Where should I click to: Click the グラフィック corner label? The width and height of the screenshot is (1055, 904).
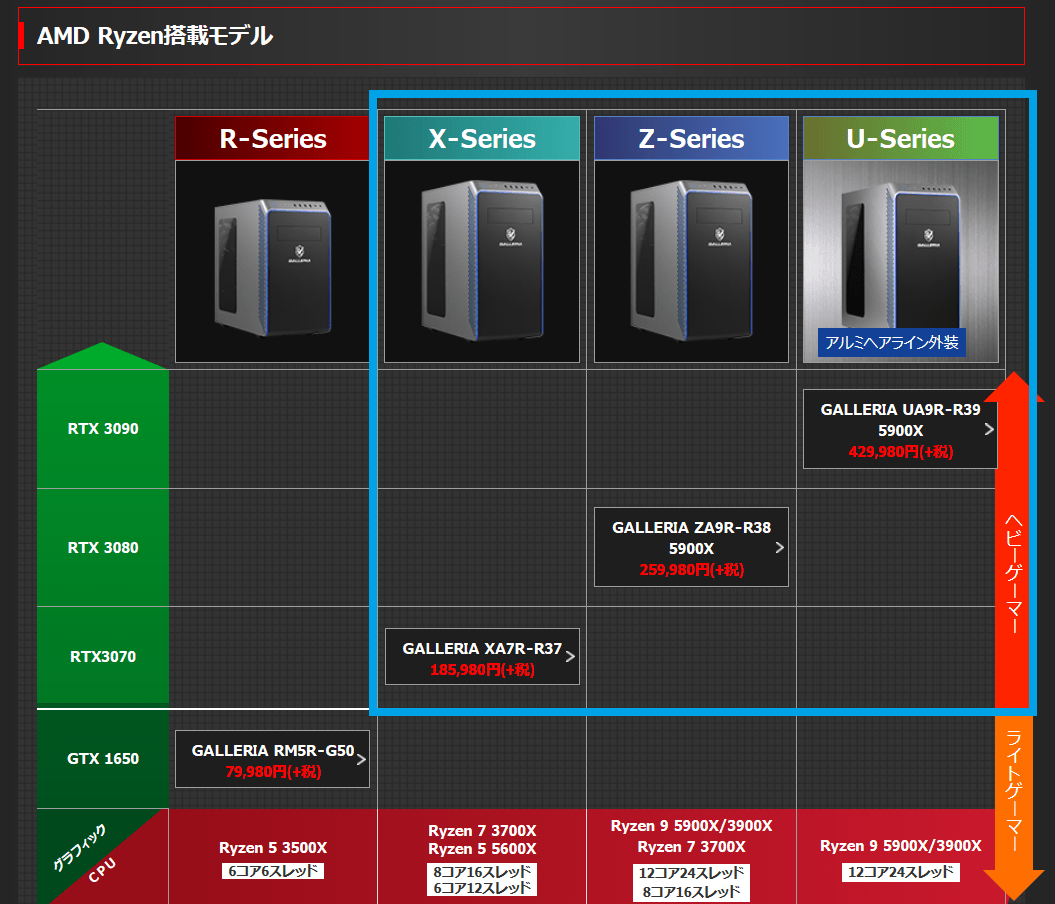pos(79,847)
